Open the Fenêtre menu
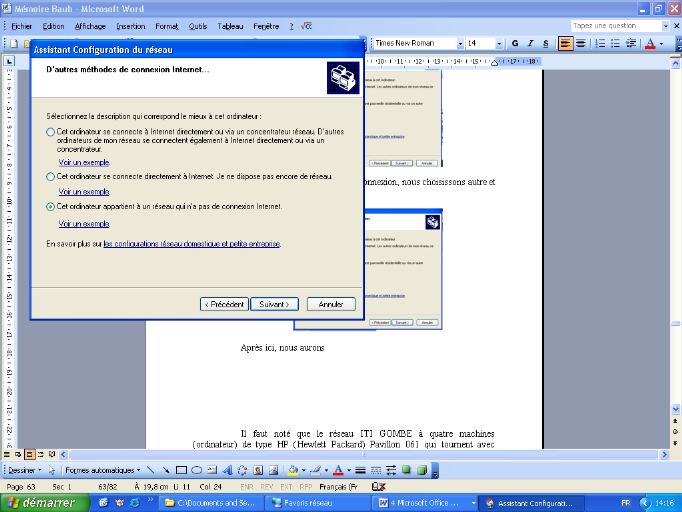Image resolution: width=682 pixels, height=512 pixels. click(x=266, y=27)
